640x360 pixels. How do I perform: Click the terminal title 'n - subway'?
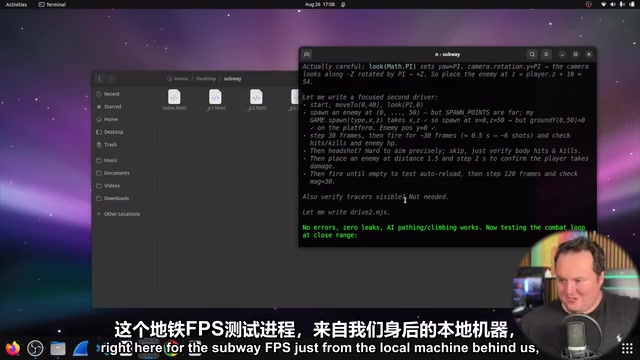tap(448, 54)
